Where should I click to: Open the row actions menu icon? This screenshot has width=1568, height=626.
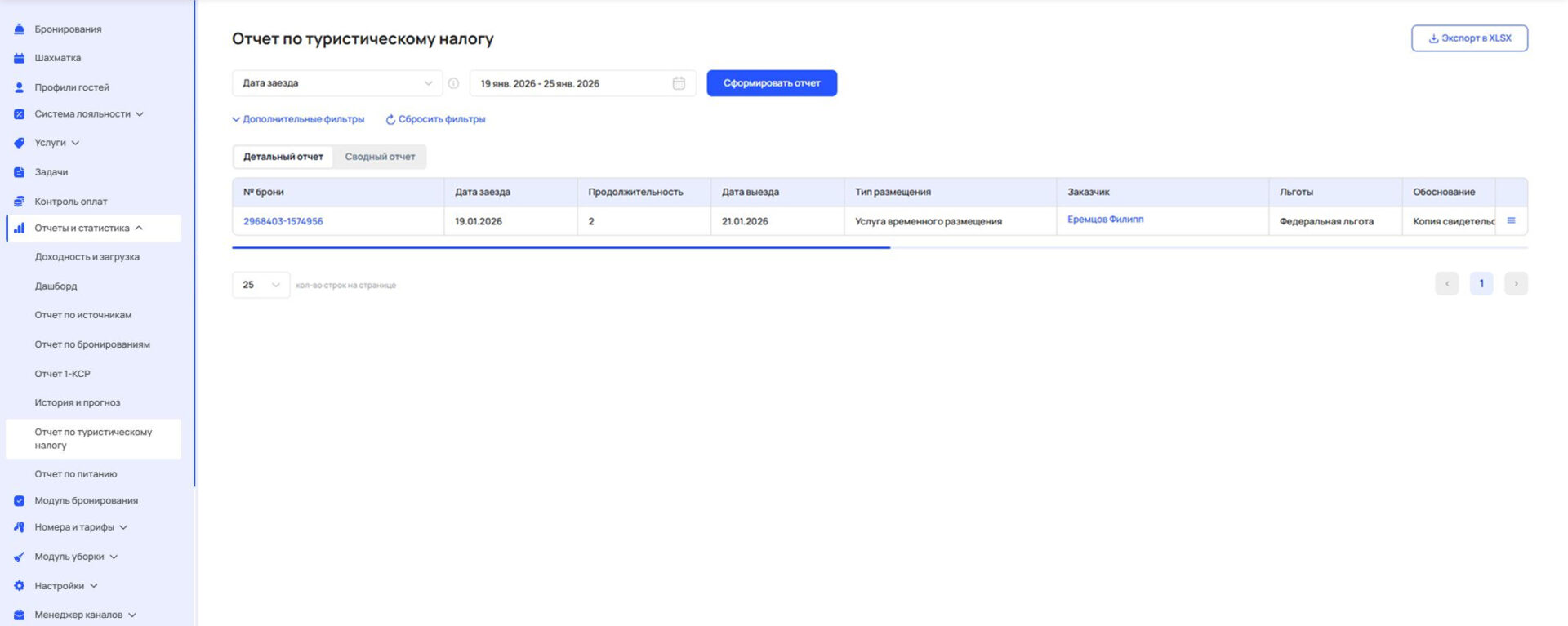1511,221
